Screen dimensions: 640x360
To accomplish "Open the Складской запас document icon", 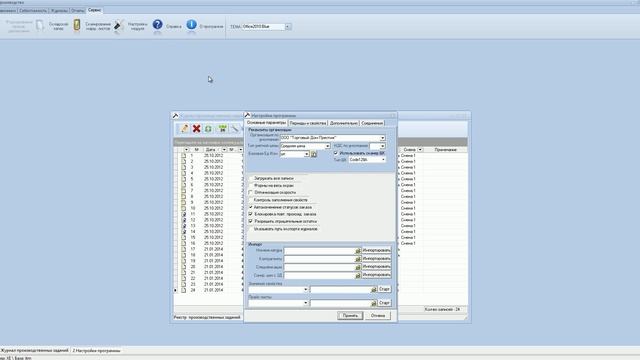I will click(40, 25).
